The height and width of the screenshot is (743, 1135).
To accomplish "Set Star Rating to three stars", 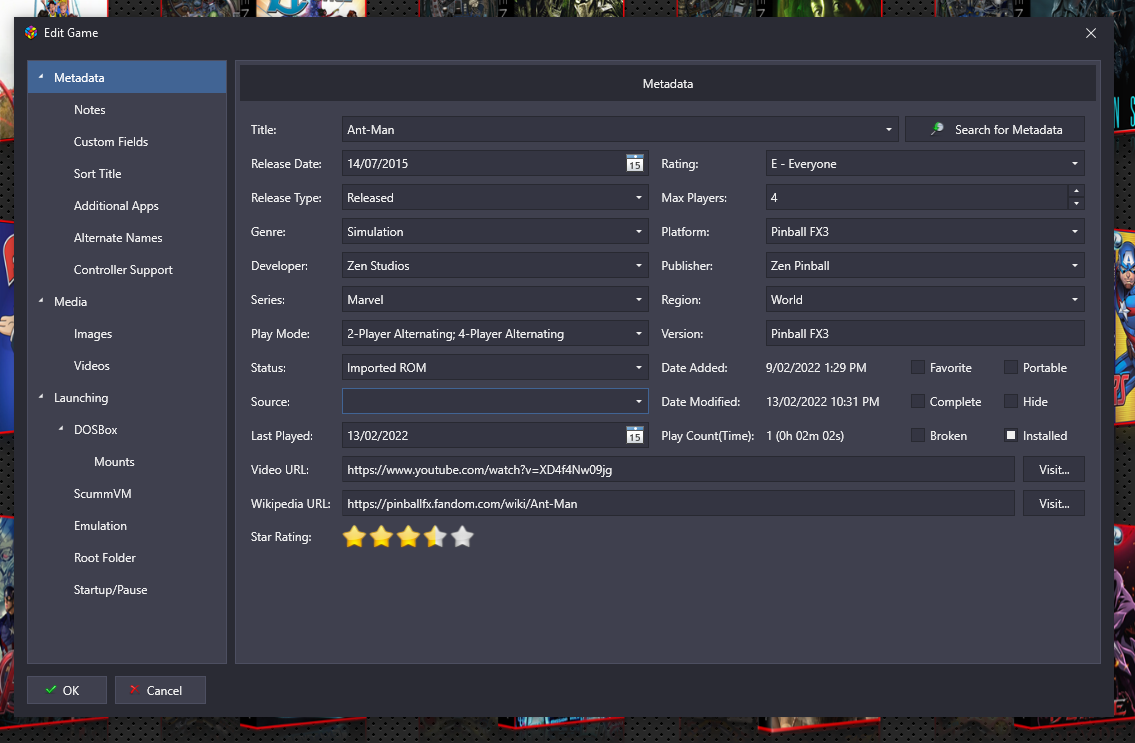I will coord(408,537).
